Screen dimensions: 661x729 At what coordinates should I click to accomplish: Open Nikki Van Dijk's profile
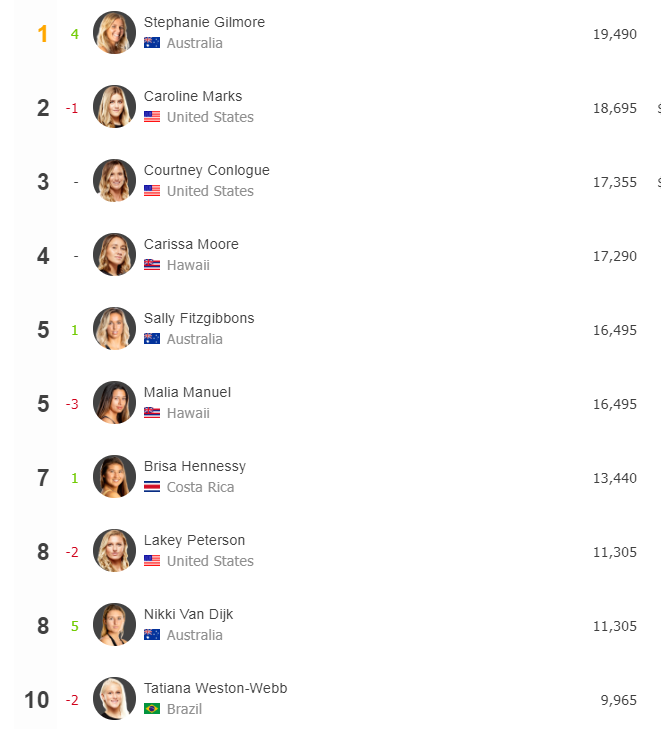(x=188, y=614)
